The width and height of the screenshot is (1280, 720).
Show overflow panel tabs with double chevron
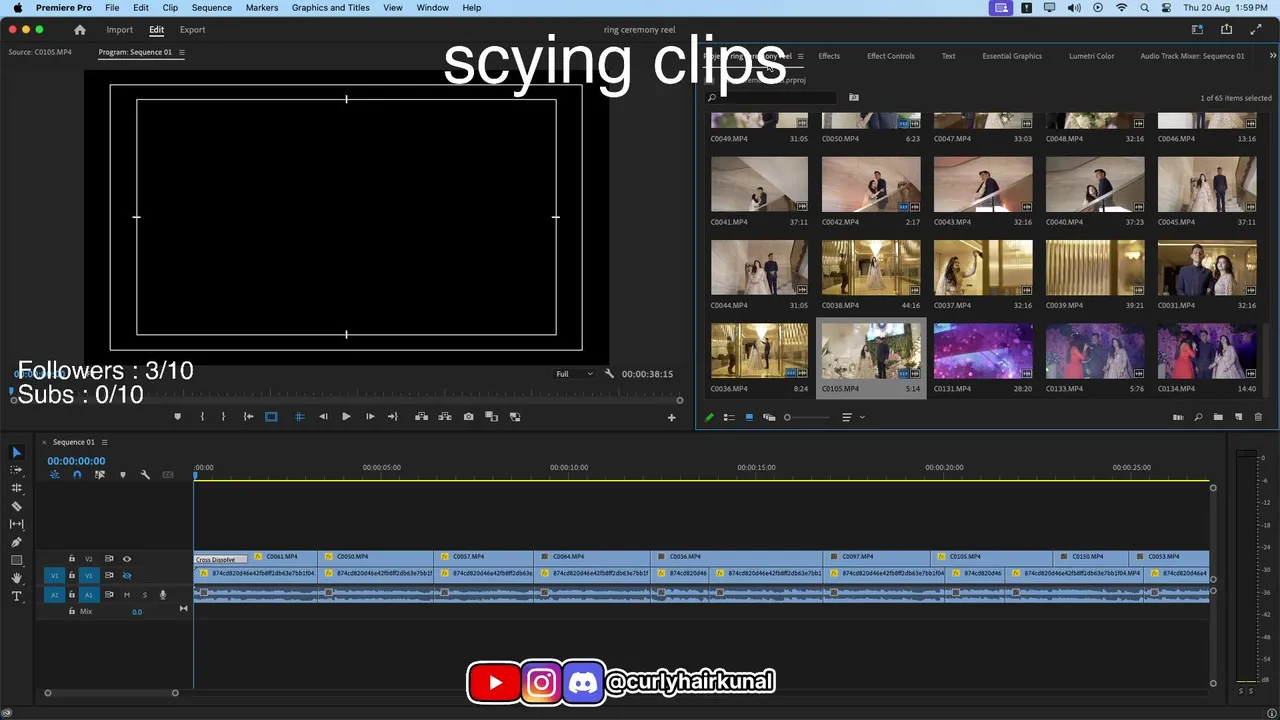click(x=1273, y=56)
